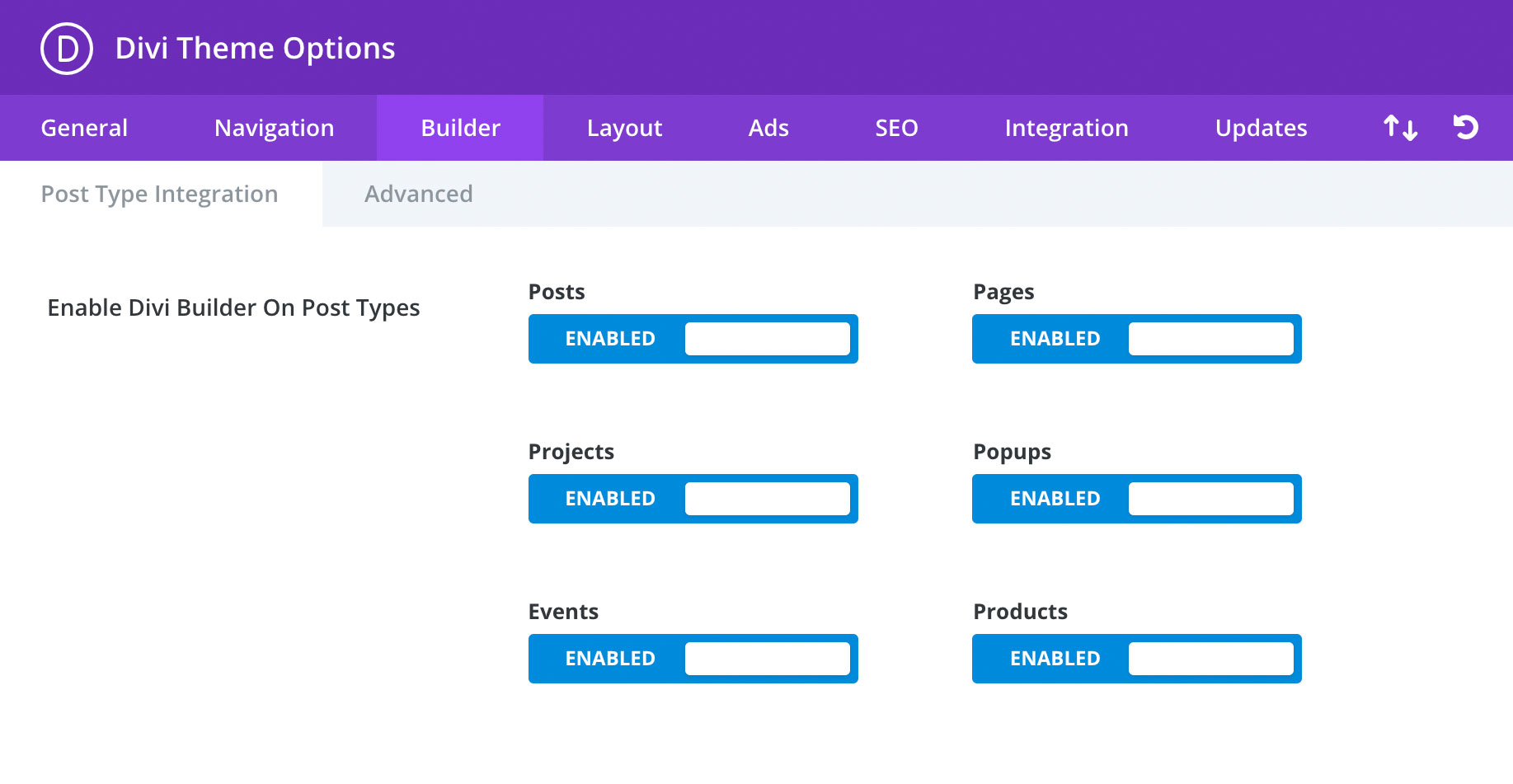Toggle Divi Builder for Products

click(x=1136, y=659)
